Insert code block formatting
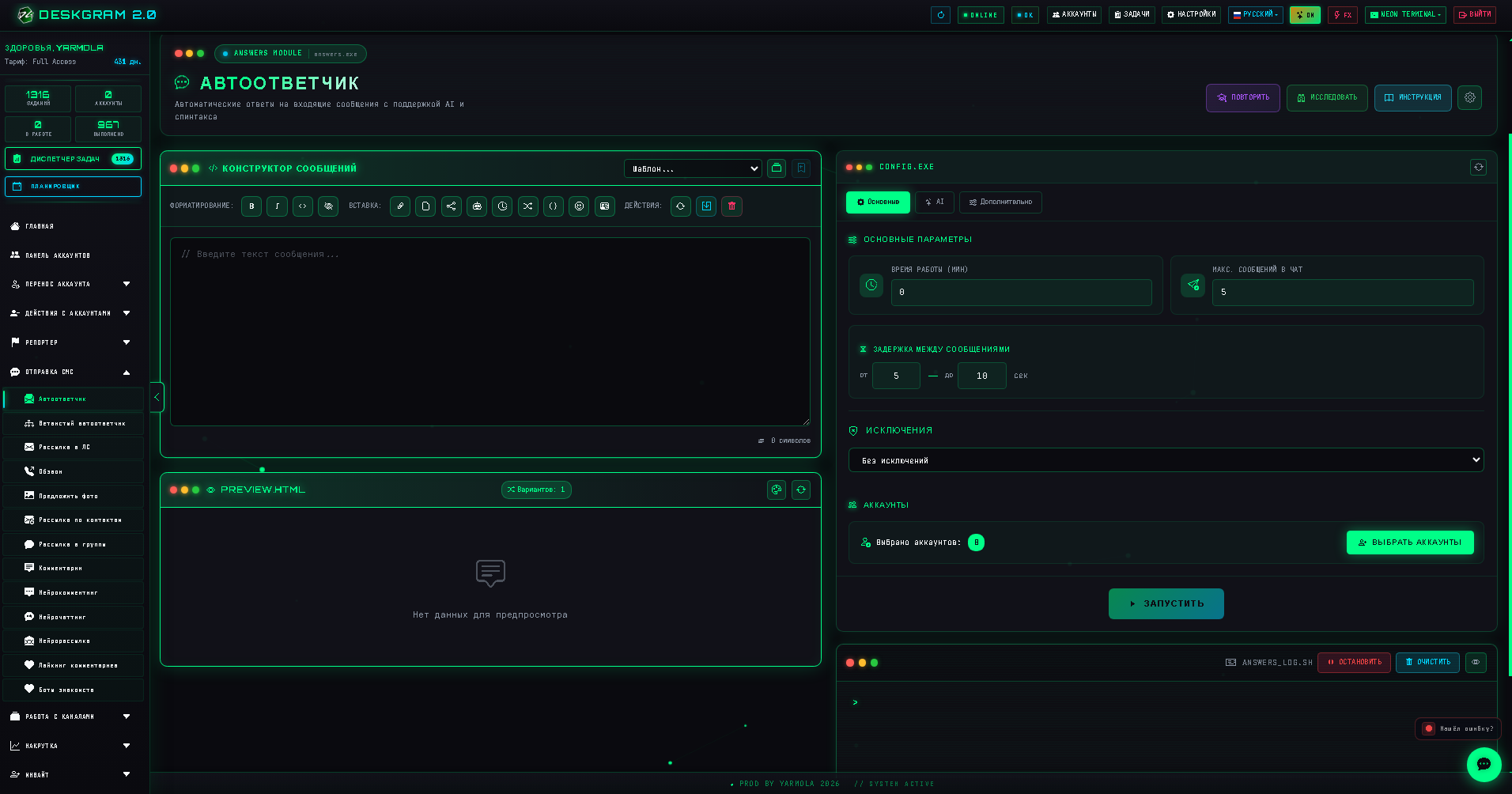 302,206
